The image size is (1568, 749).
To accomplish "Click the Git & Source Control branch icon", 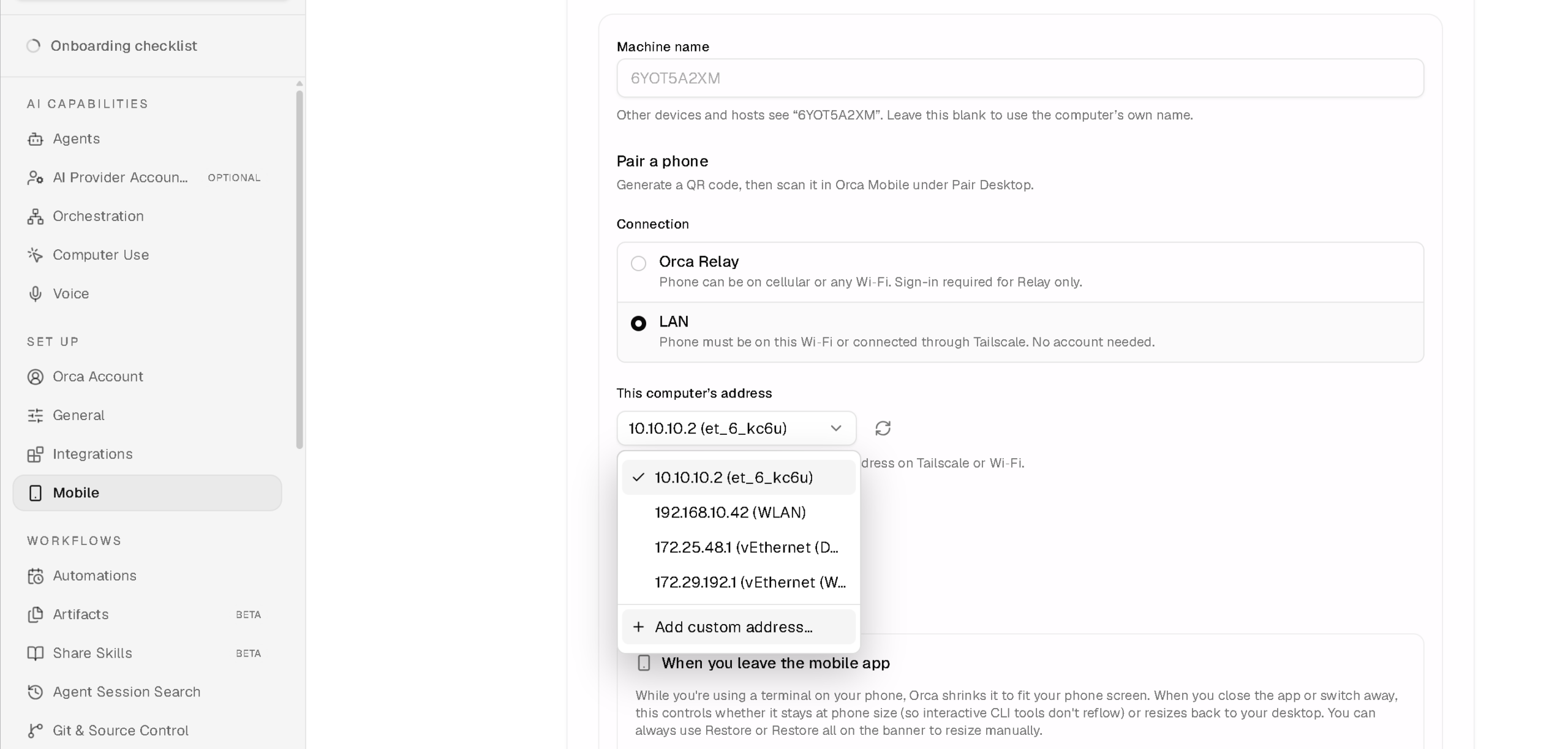I will [36, 731].
